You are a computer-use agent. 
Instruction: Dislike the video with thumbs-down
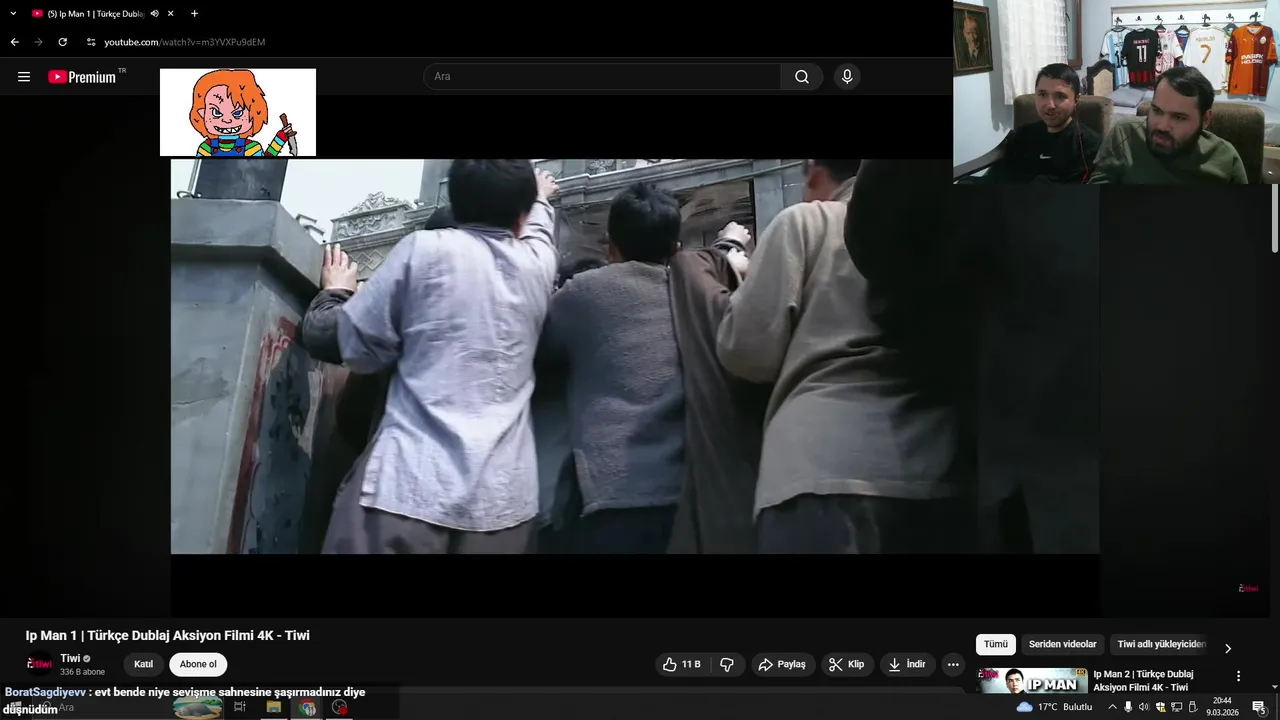click(727, 664)
